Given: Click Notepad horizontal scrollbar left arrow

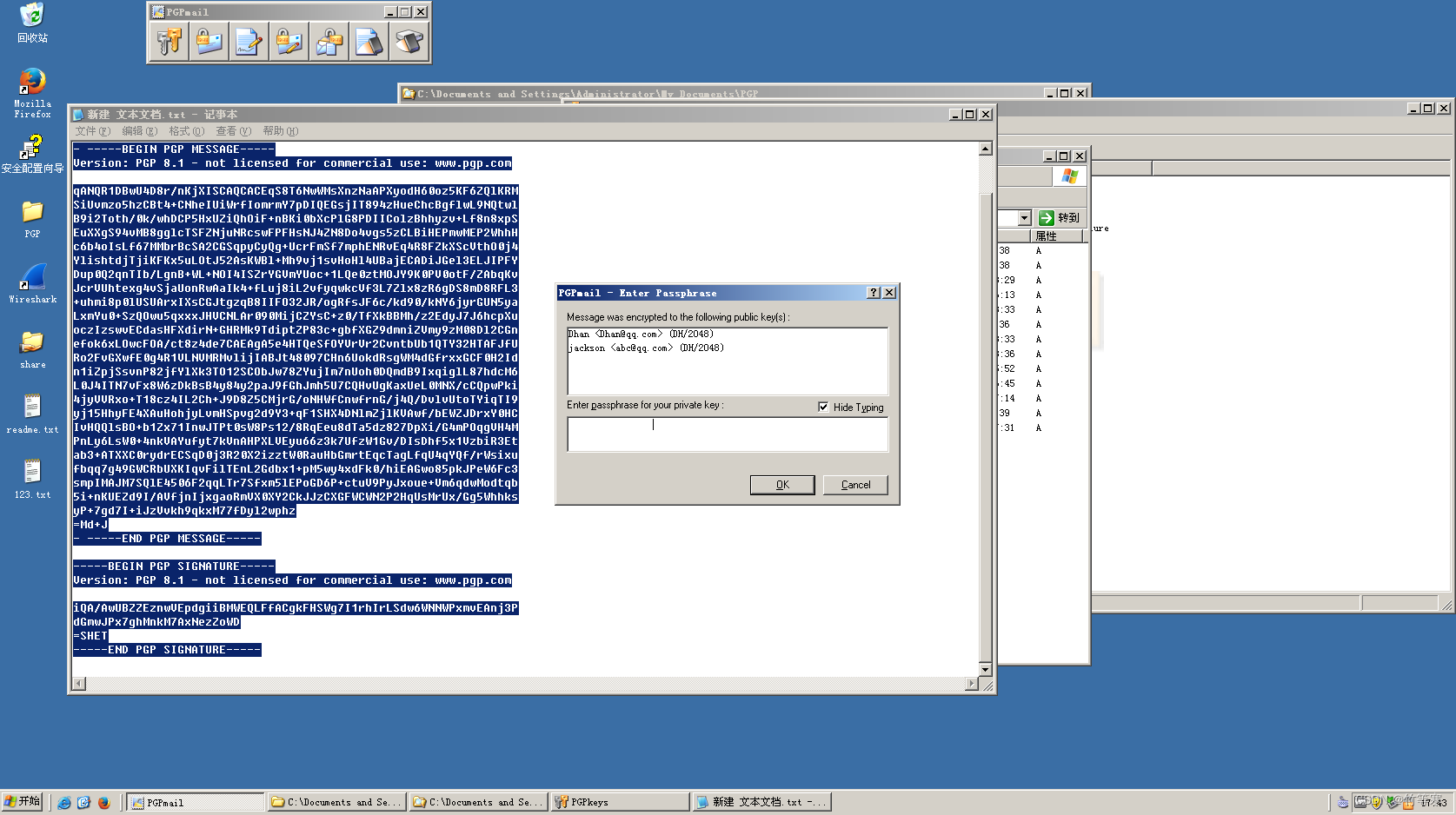Looking at the screenshot, I should 79,684.
